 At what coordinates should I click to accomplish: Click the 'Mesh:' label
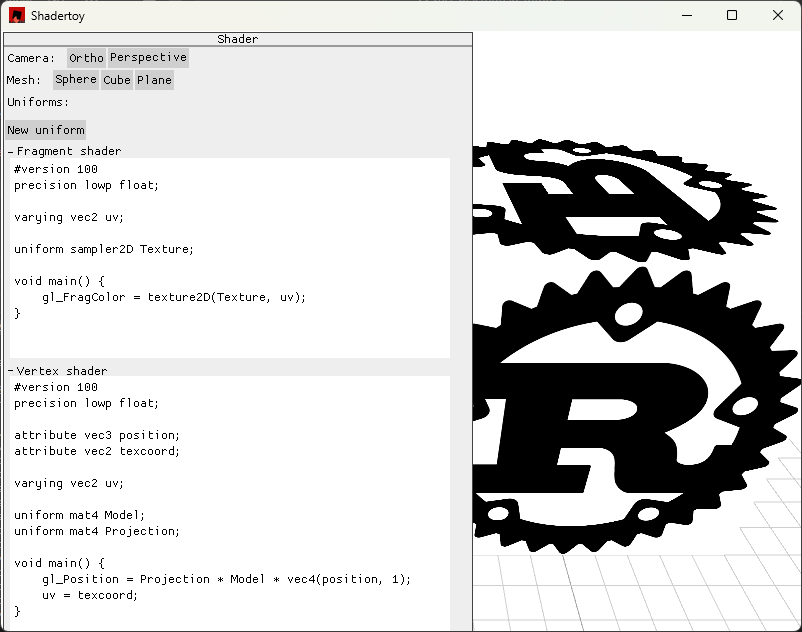[24, 80]
